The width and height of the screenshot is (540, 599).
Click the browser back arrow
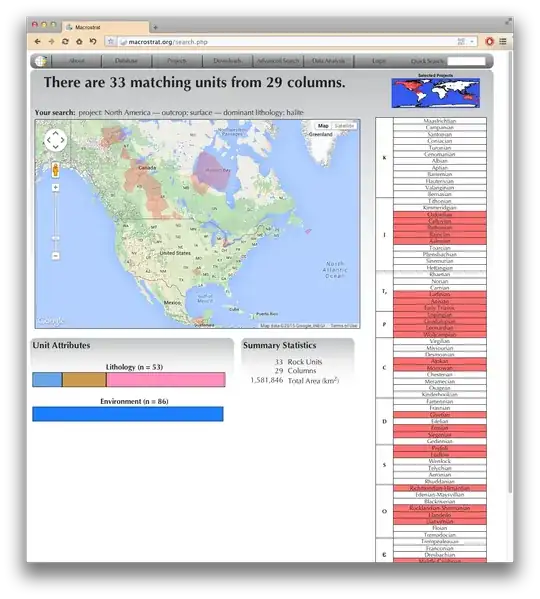click(37, 41)
